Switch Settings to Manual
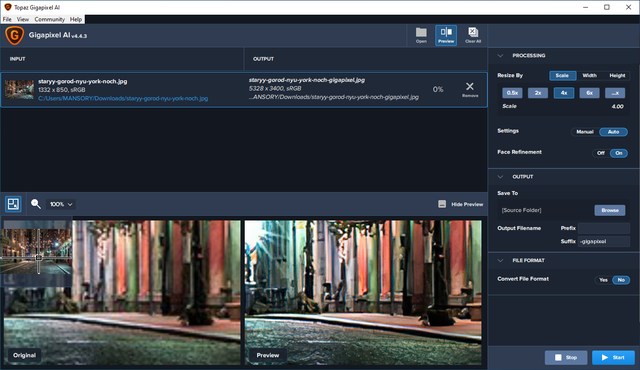 coord(584,132)
